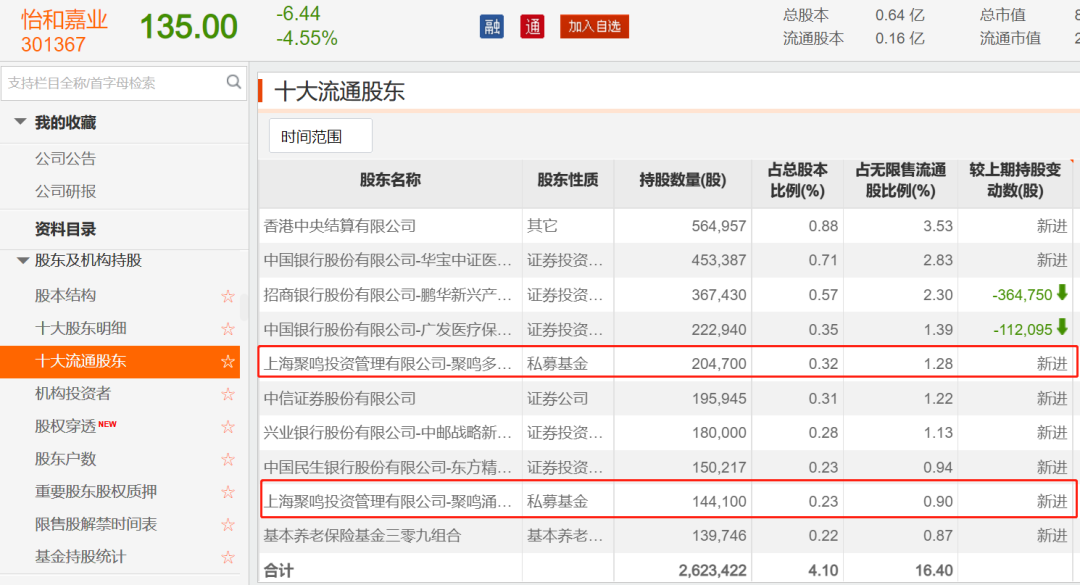Select shareholder 上海聚鸣投资-聚鸣涌 row name
Image resolution: width=1080 pixels, height=585 pixels.
point(387,502)
